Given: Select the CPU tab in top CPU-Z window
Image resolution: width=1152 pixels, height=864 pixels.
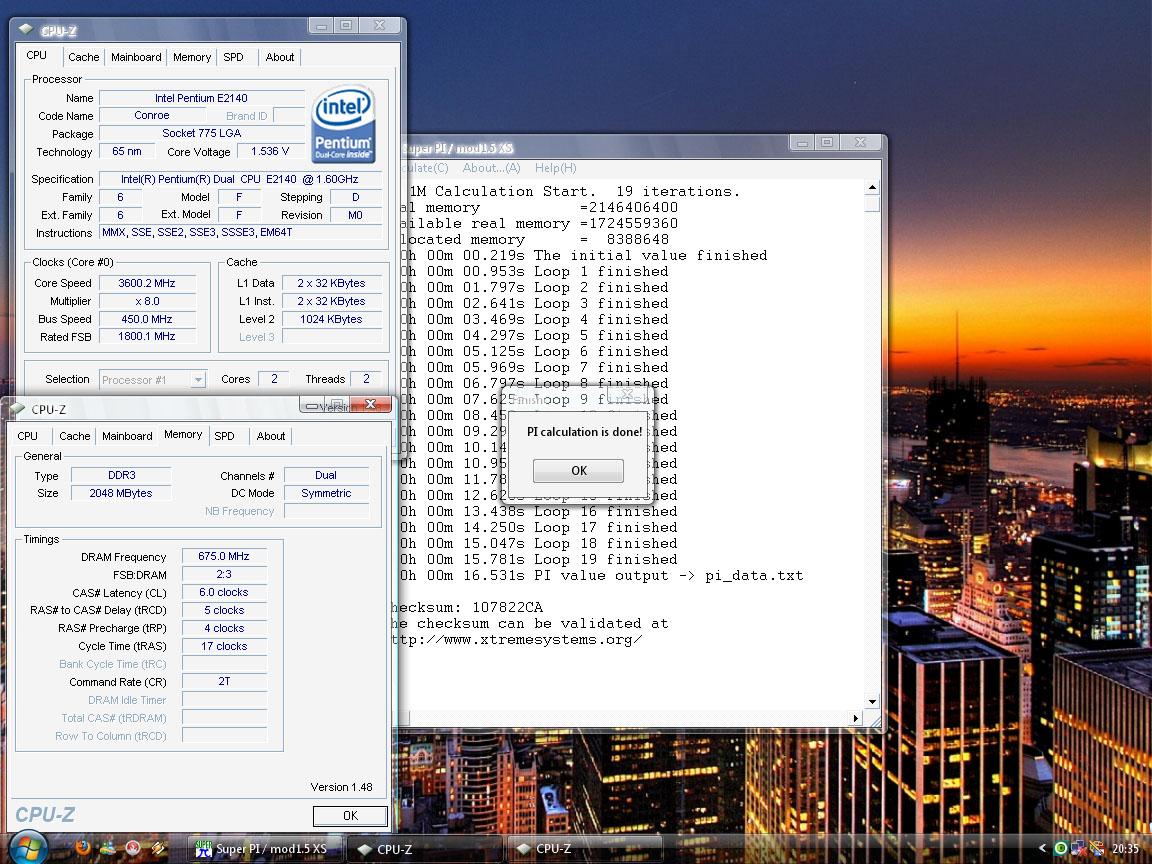Looking at the screenshot, I should [37, 56].
